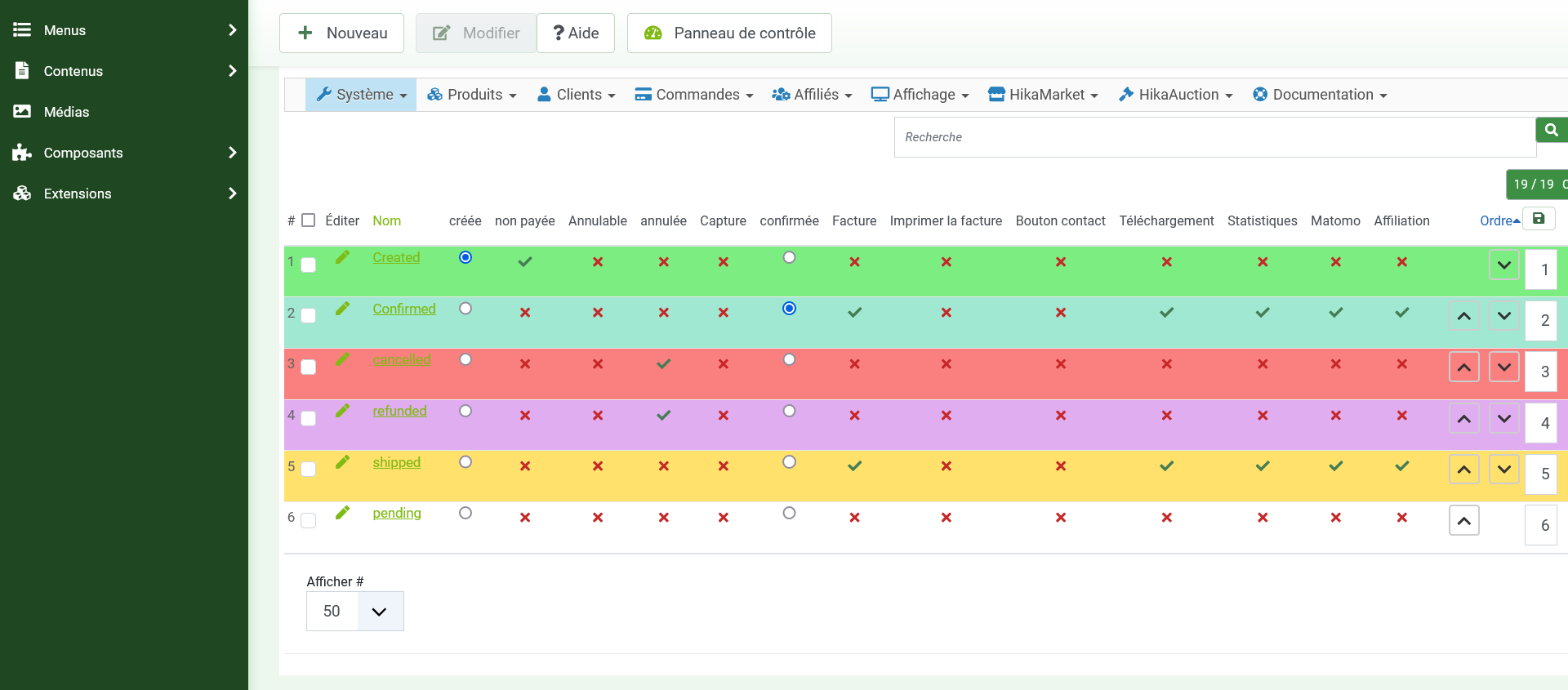This screenshot has width=1568, height=690.
Task: Save ordering with the floppy disk icon
Action: 1539,219
